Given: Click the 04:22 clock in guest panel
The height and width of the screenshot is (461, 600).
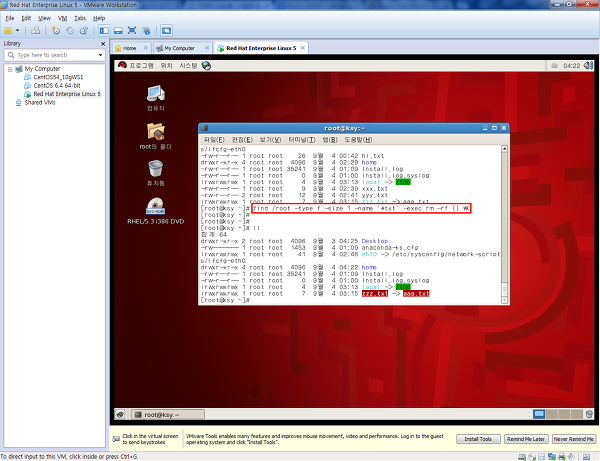Looking at the screenshot, I should coord(572,66).
